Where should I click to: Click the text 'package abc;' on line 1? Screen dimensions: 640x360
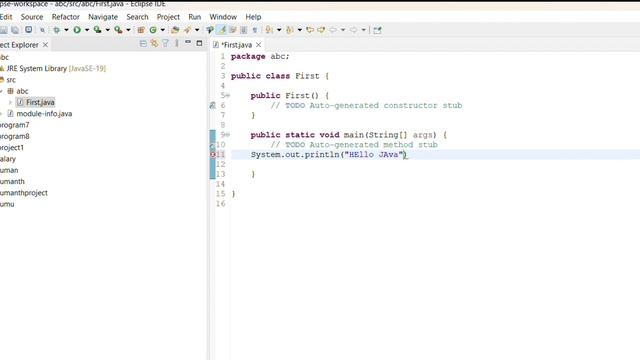[x=260, y=56]
